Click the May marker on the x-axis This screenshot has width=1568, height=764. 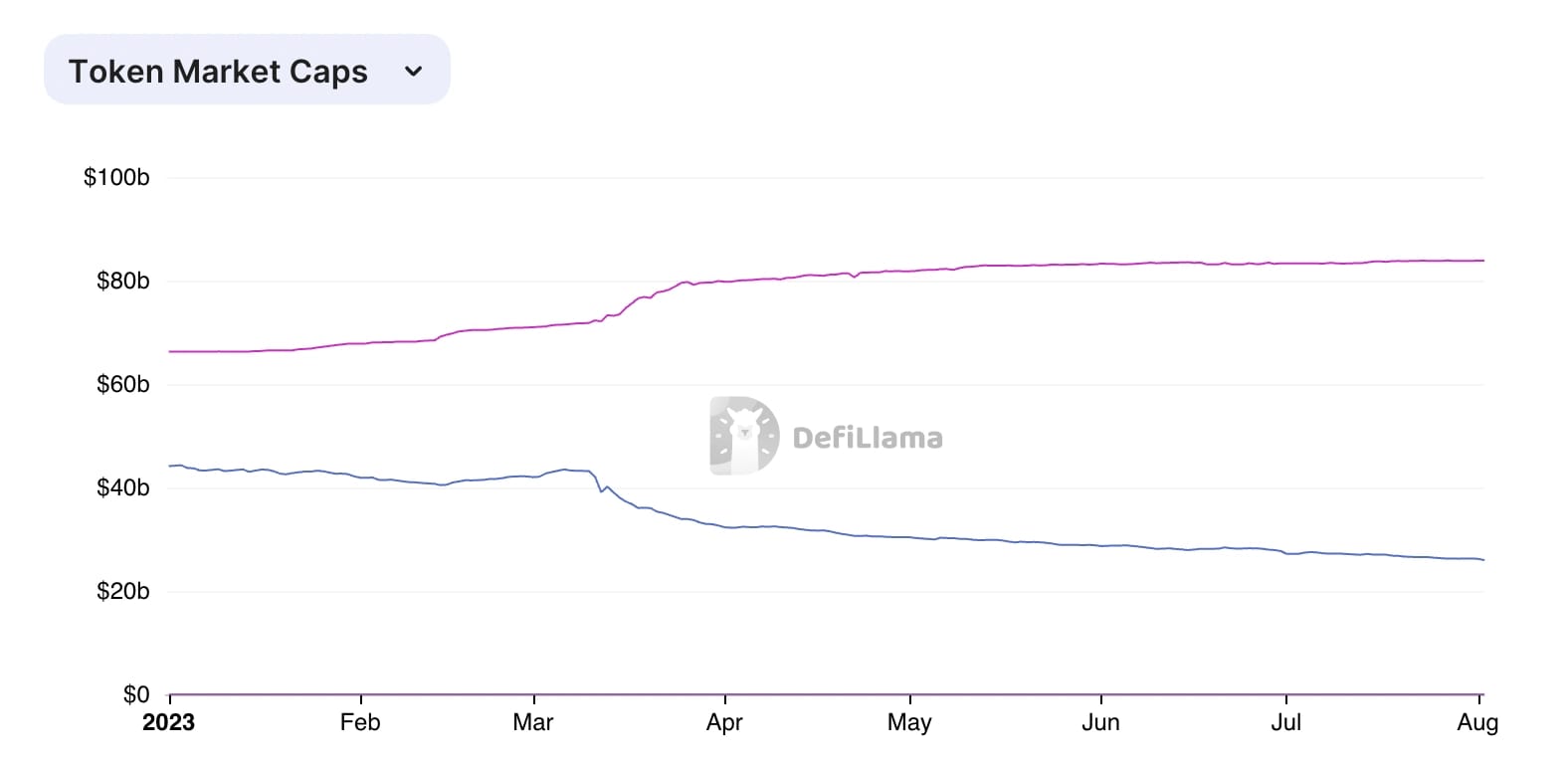tap(909, 723)
